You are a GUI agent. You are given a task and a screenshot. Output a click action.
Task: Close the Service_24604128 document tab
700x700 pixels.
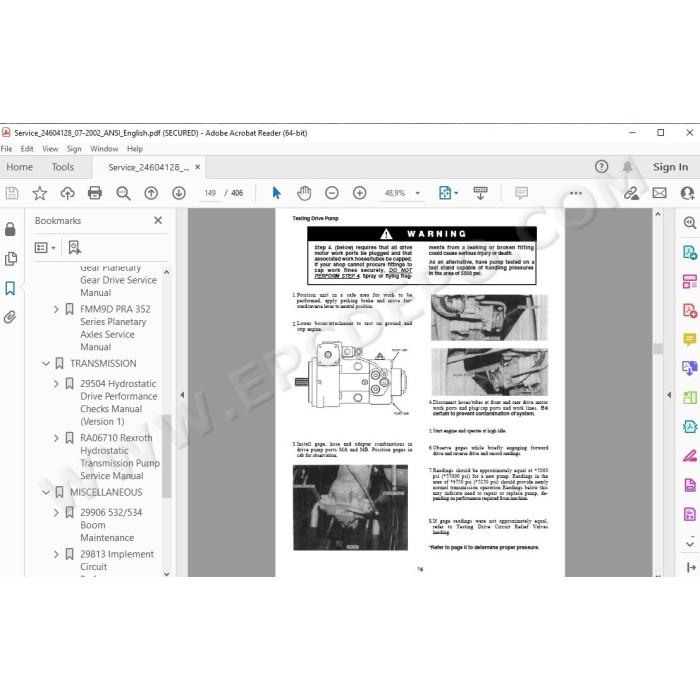pos(197,167)
